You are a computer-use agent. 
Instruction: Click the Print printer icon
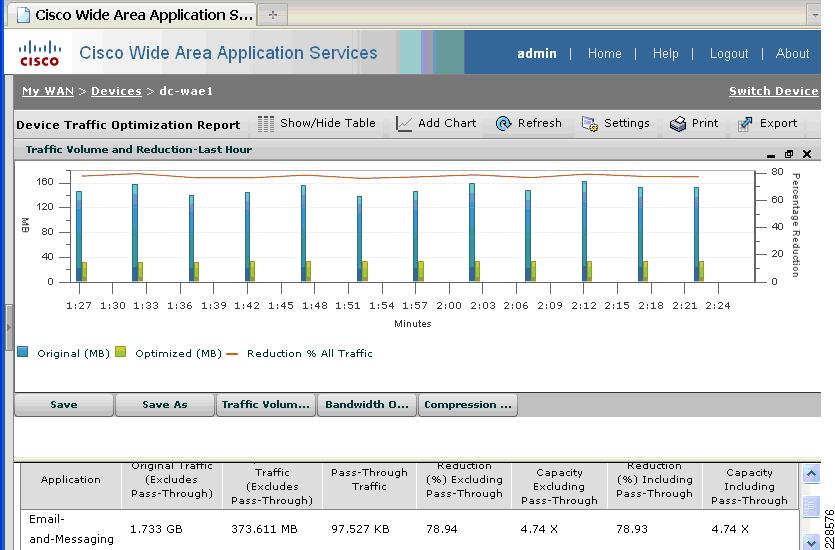coord(678,124)
